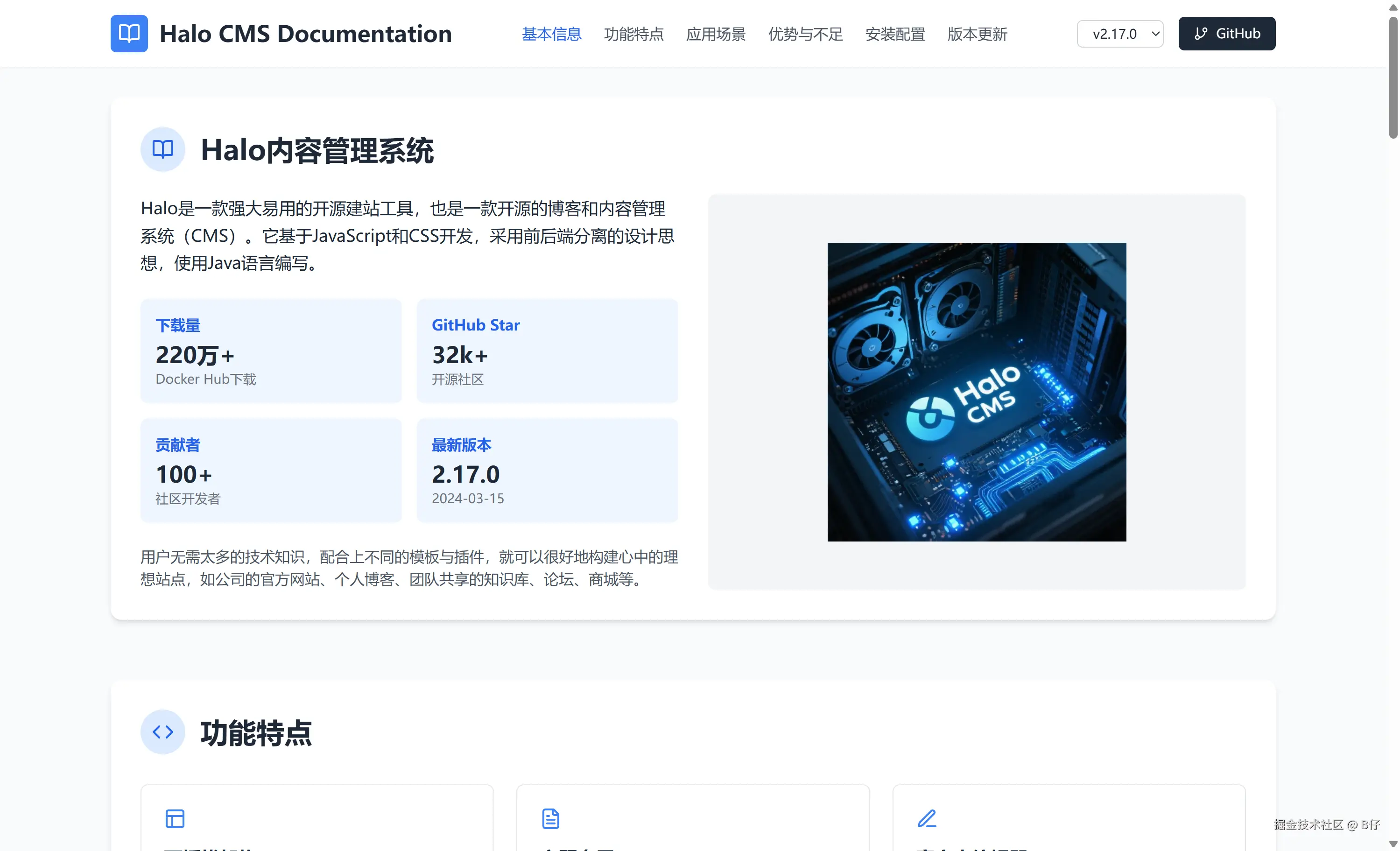Open 应用场景 section from navigation
Screen dimensions: 1400x851
click(715, 34)
